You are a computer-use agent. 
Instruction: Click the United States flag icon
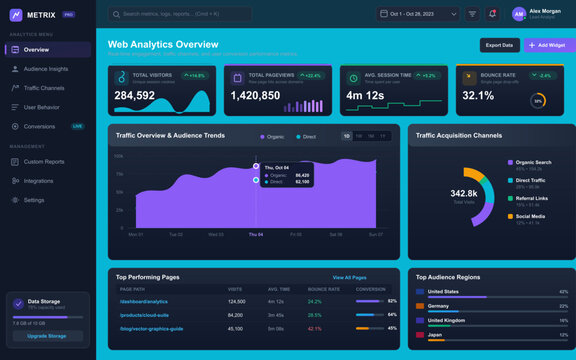[420, 292]
